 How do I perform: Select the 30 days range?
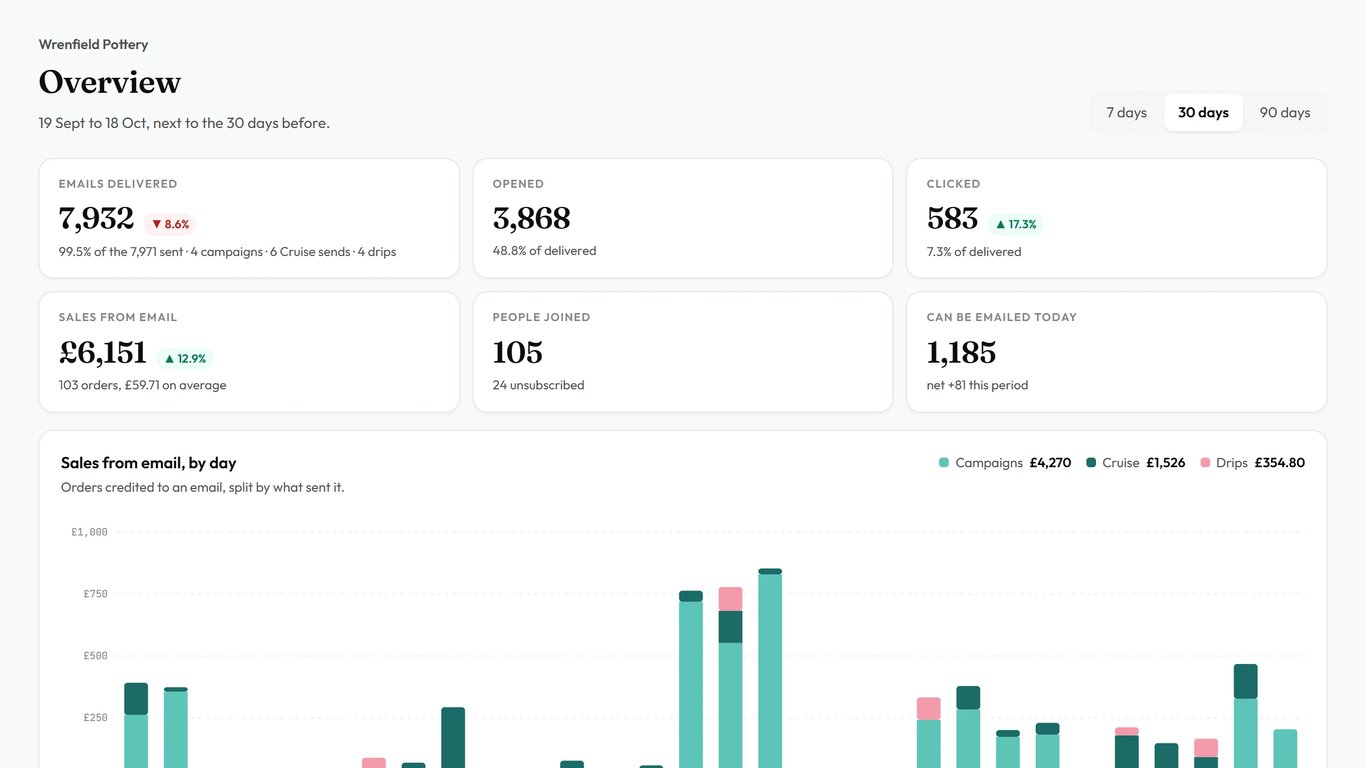point(1203,113)
